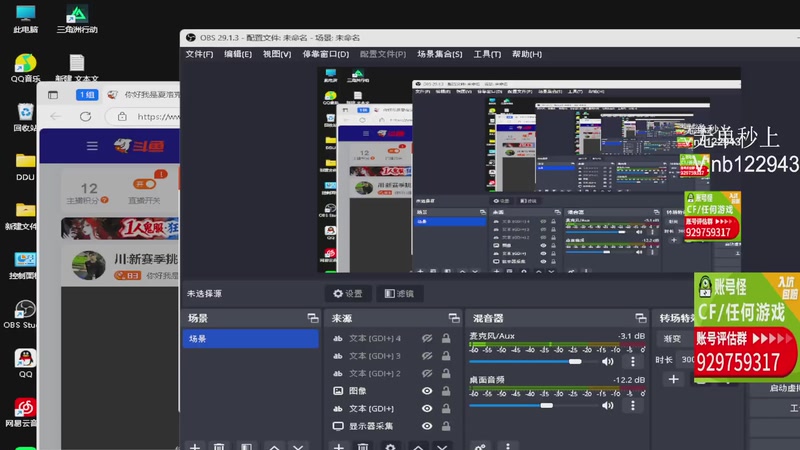Toggle lock on 图像 source
The image size is (800, 450).
pos(446,391)
